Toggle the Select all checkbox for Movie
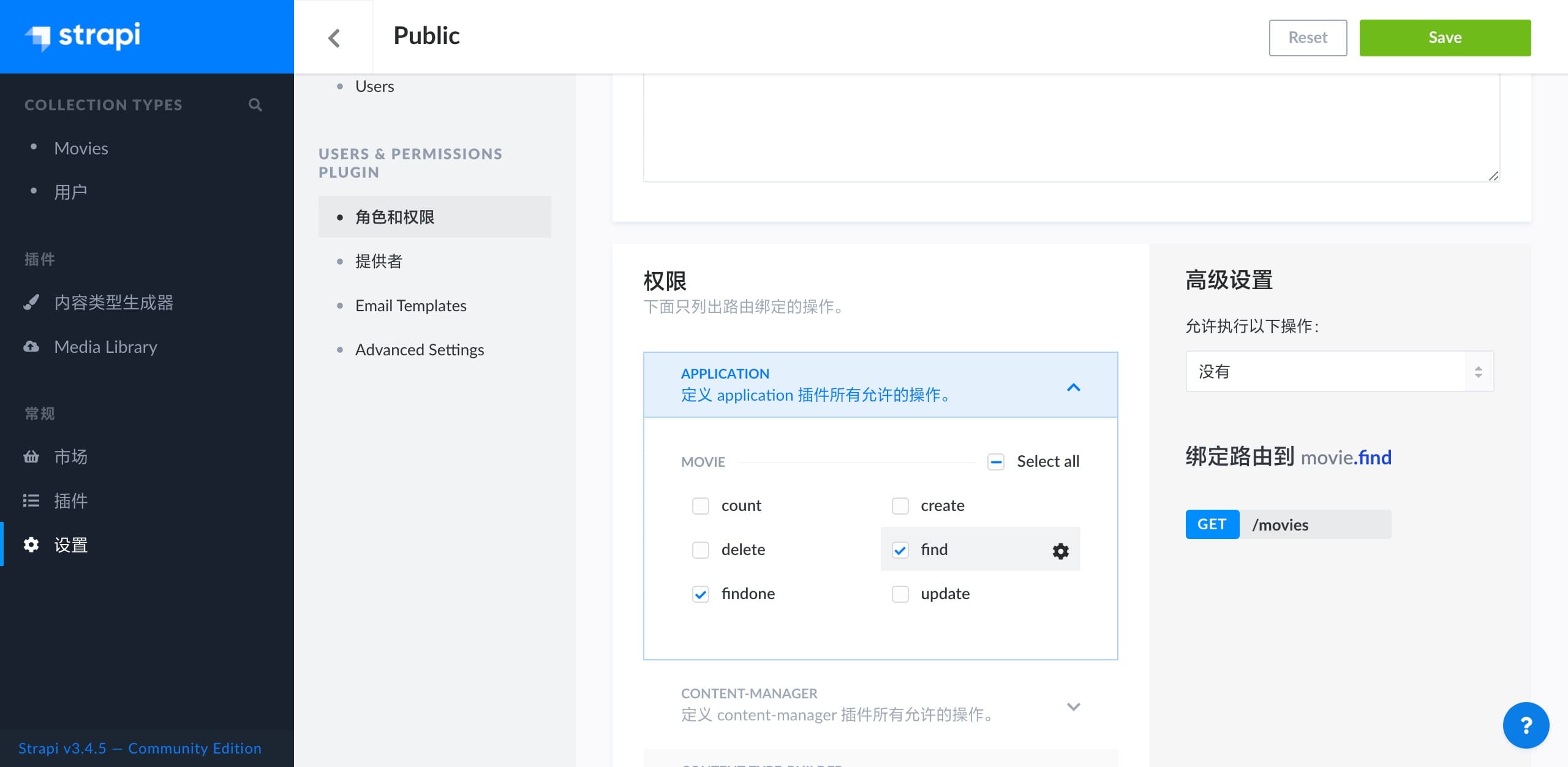Image resolution: width=1568 pixels, height=767 pixels. point(996,462)
